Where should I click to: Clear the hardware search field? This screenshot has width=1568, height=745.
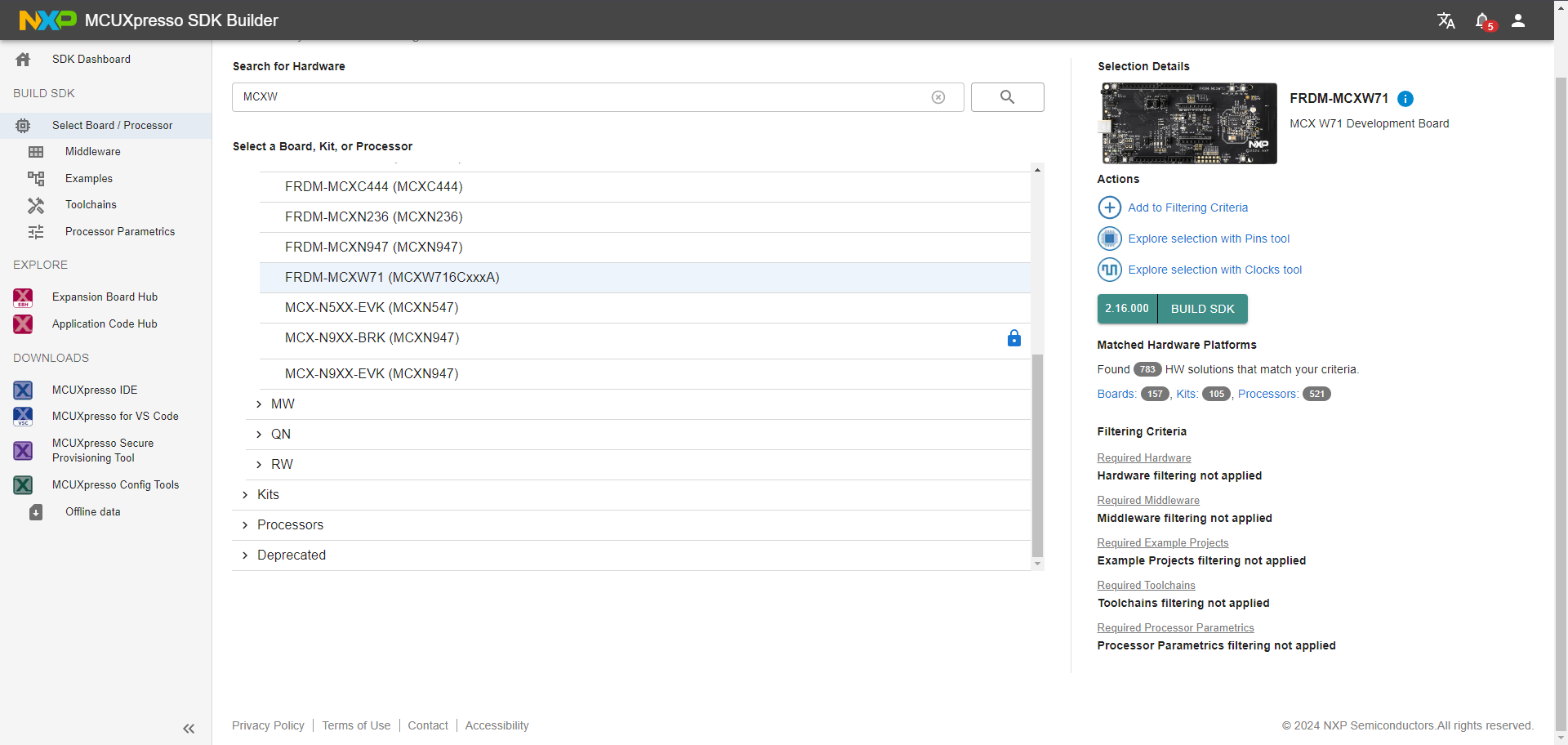point(938,97)
